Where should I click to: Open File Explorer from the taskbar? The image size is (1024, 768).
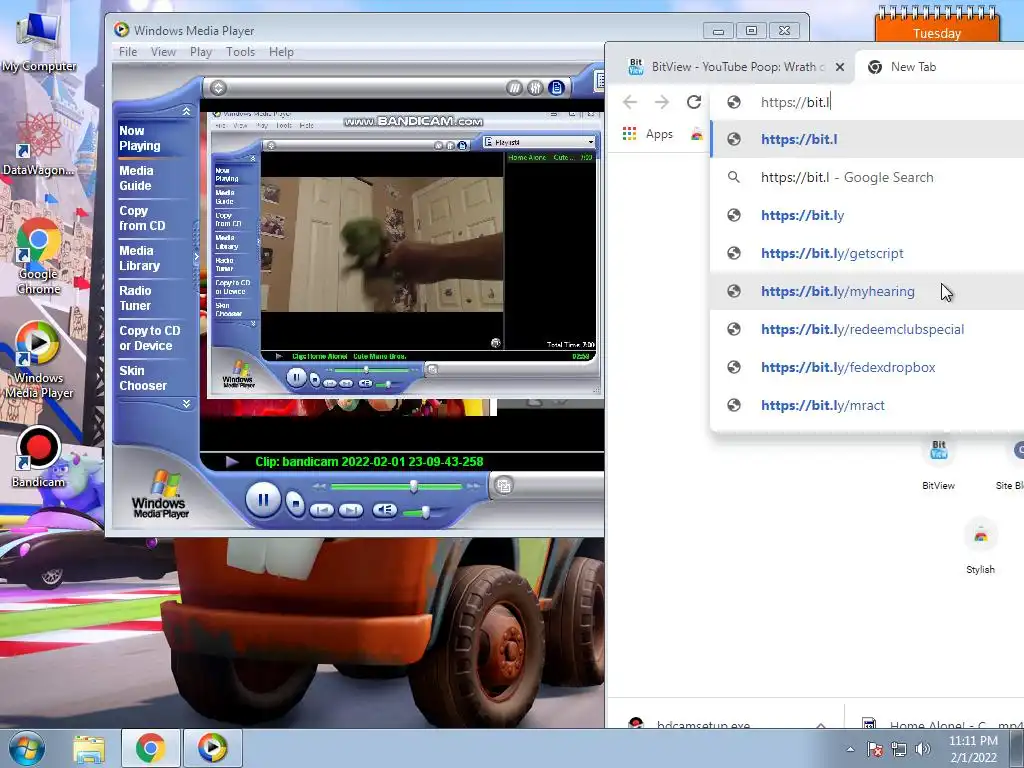tap(89, 748)
